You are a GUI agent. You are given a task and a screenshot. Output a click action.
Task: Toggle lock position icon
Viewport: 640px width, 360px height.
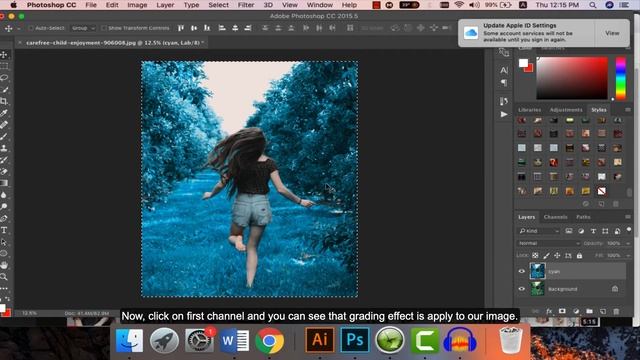557,256
